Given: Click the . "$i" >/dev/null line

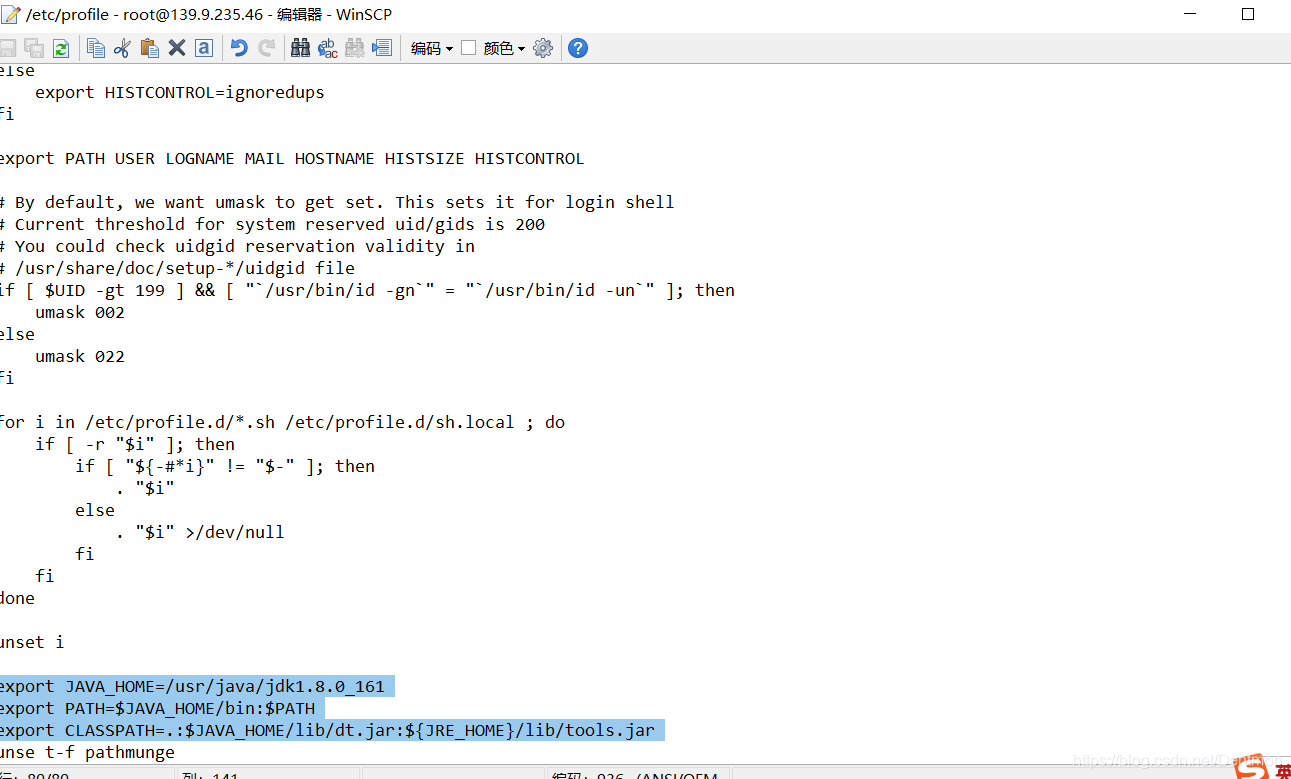Looking at the screenshot, I should [x=200, y=532].
